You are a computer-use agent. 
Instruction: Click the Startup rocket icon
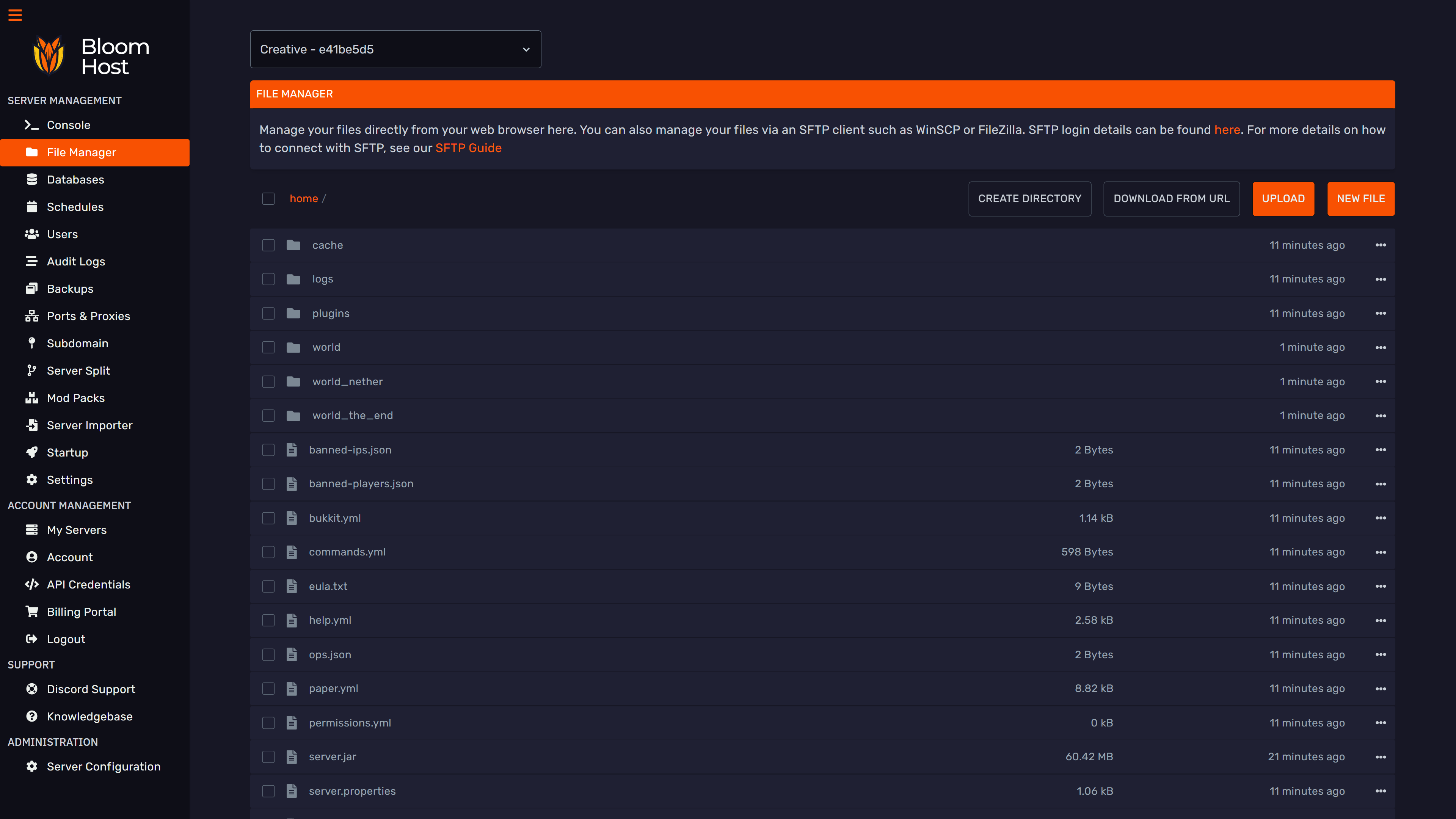[x=31, y=453]
